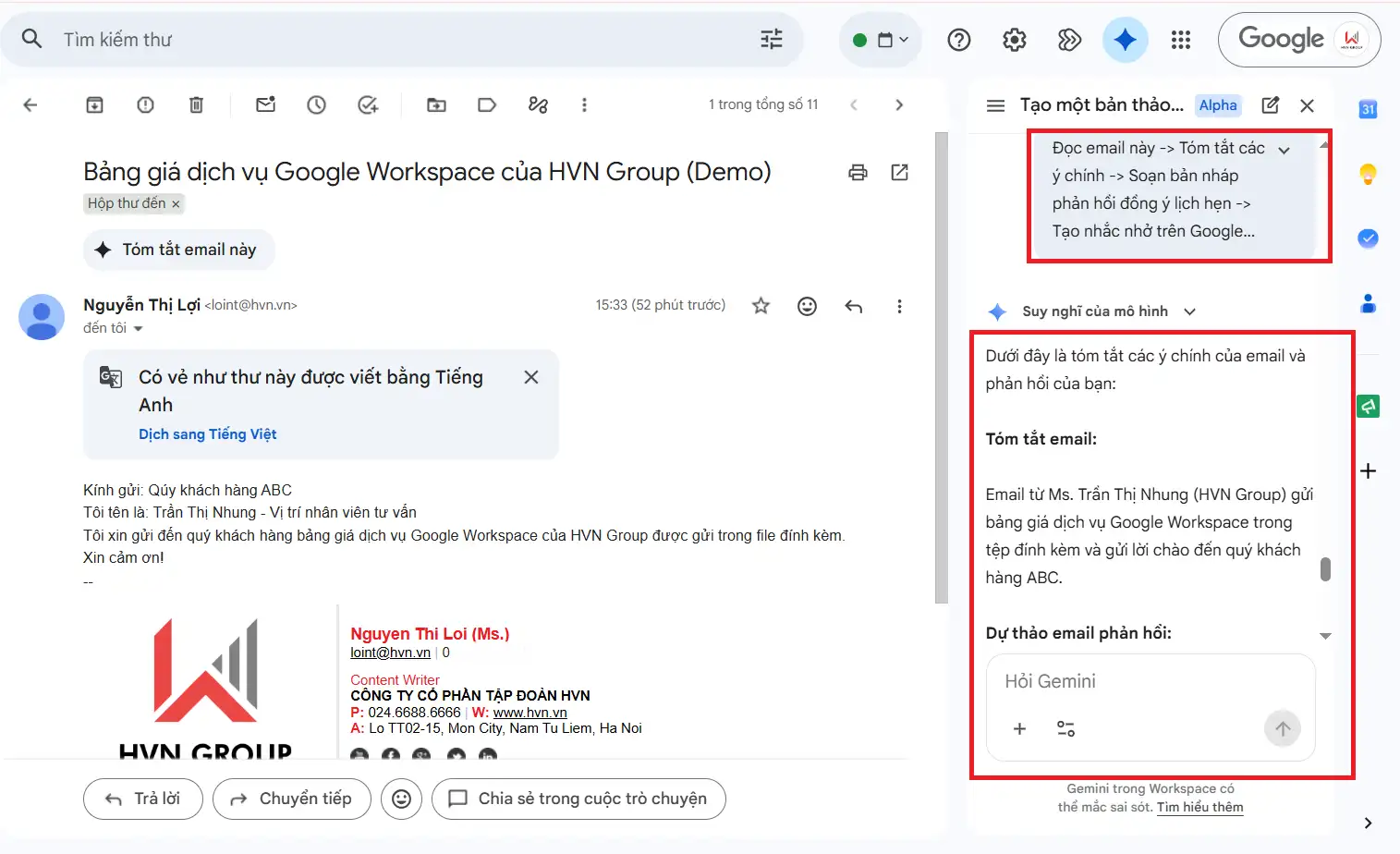Go back to inbox arrow

pos(30,105)
